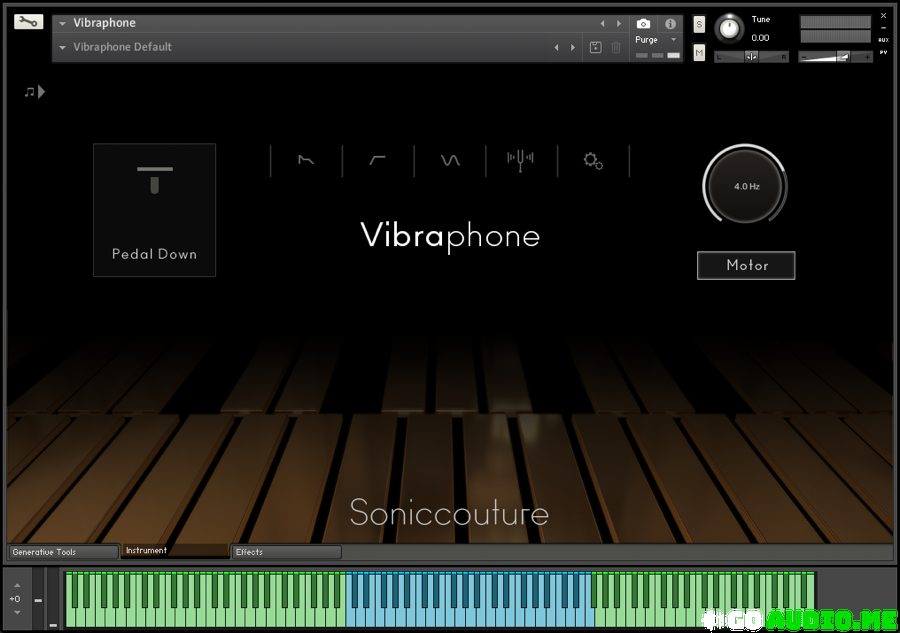Open the gears settings page icon
The image size is (900, 633).
(593, 160)
